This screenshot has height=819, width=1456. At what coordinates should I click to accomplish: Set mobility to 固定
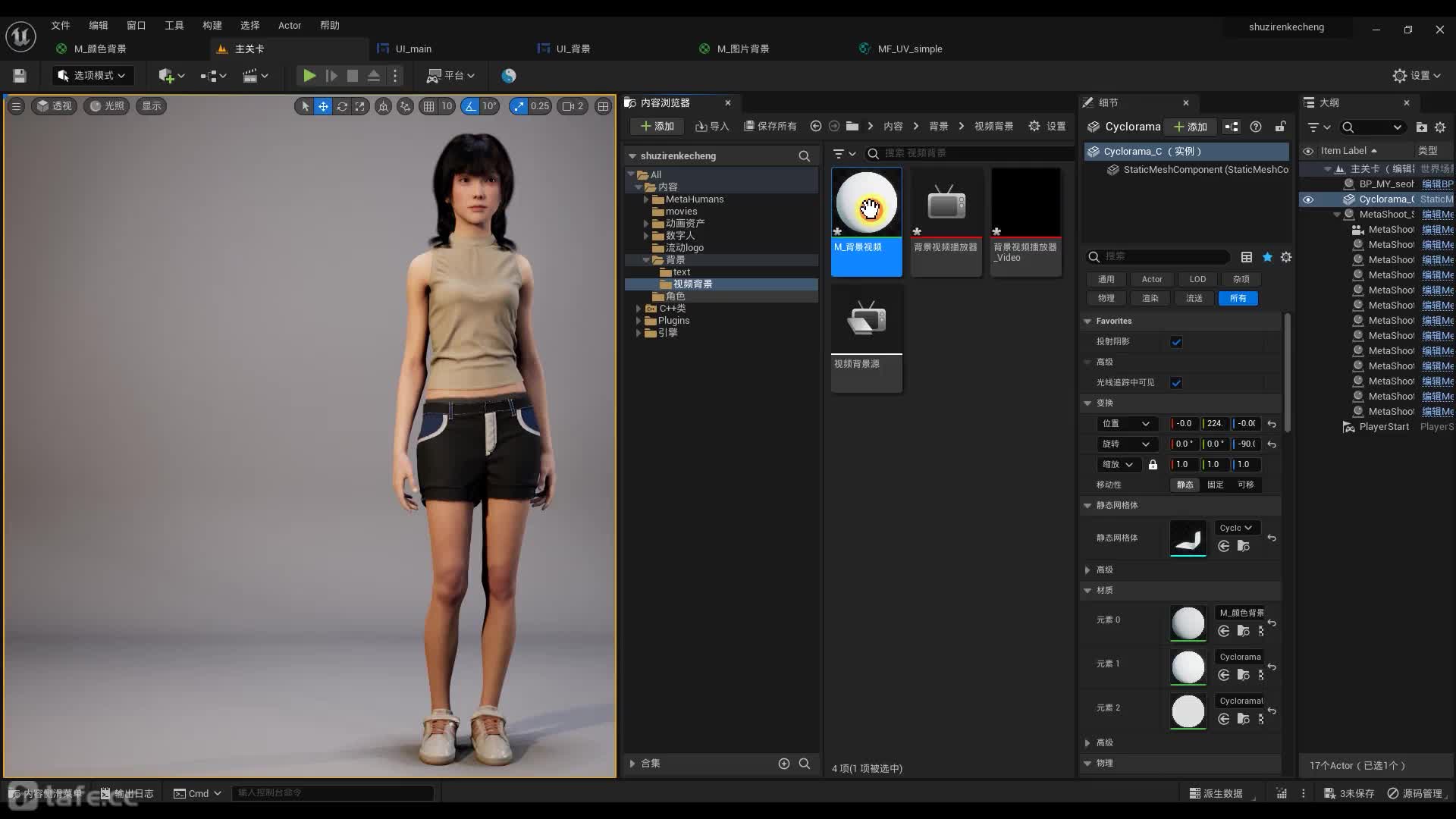pos(1216,485)
